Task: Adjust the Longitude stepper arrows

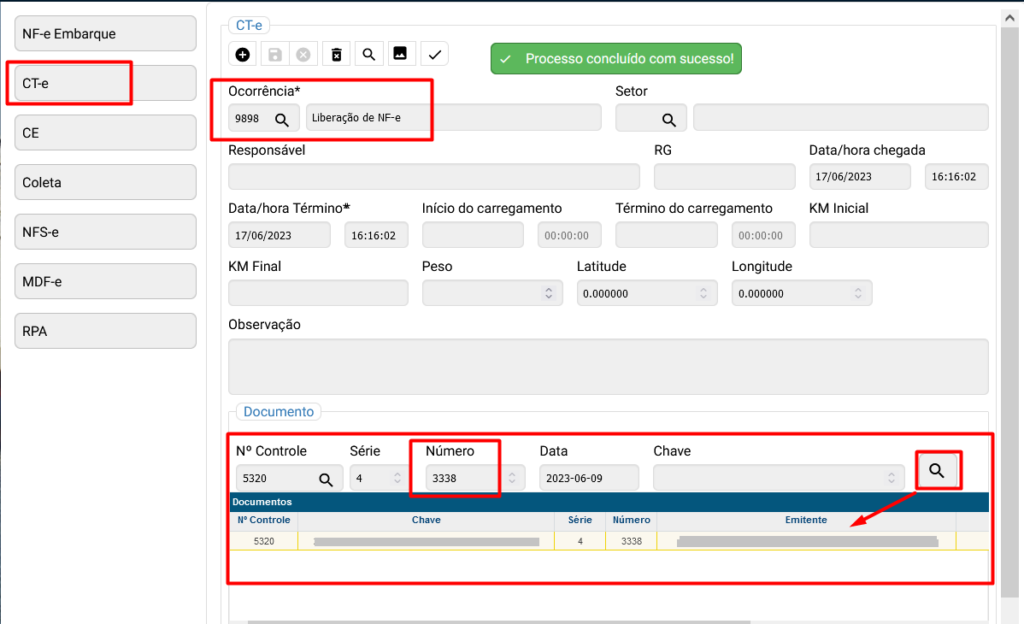Action: point(857,294)
